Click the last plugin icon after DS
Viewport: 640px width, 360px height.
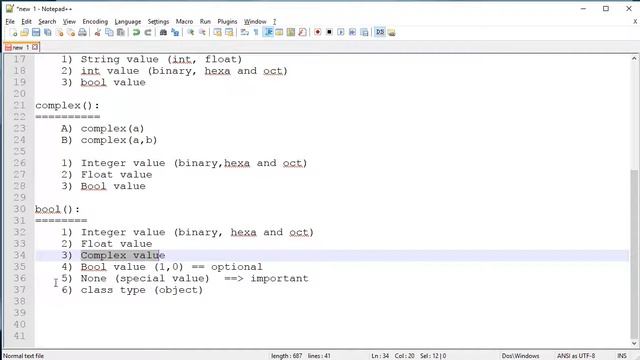[x=391, y=32]
